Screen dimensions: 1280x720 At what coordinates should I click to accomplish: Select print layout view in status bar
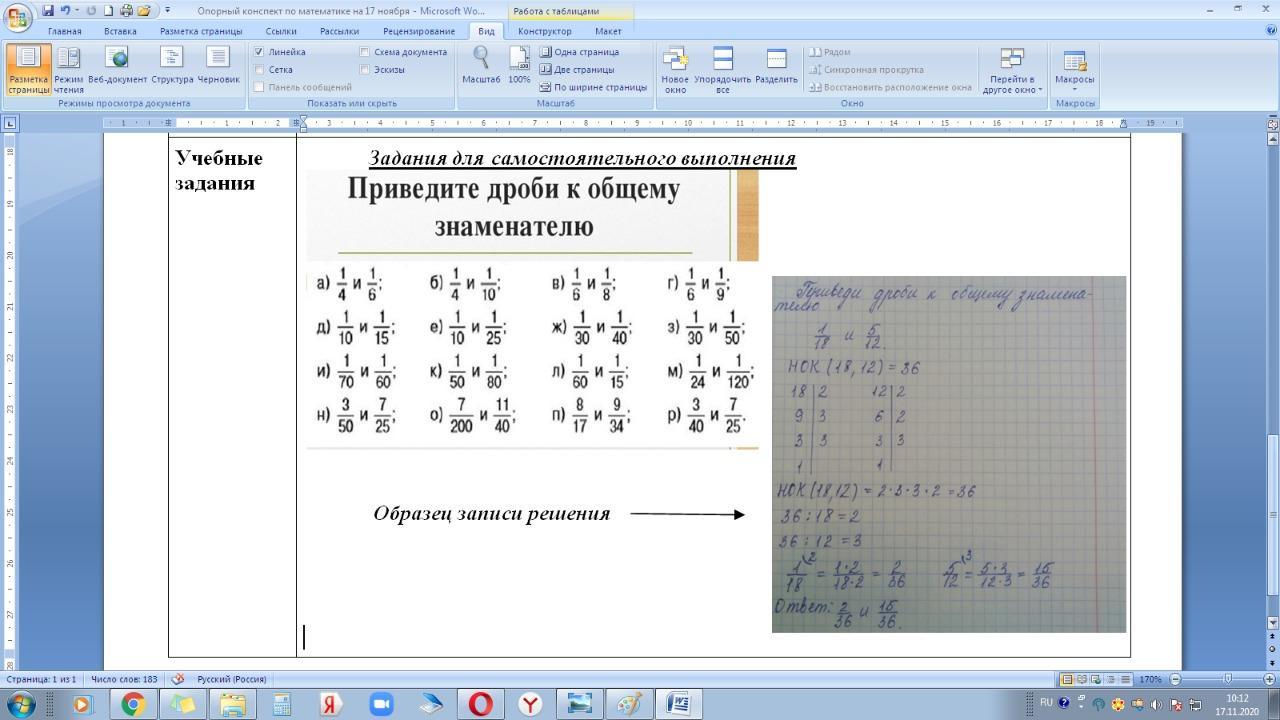[x=1067, y=679]
